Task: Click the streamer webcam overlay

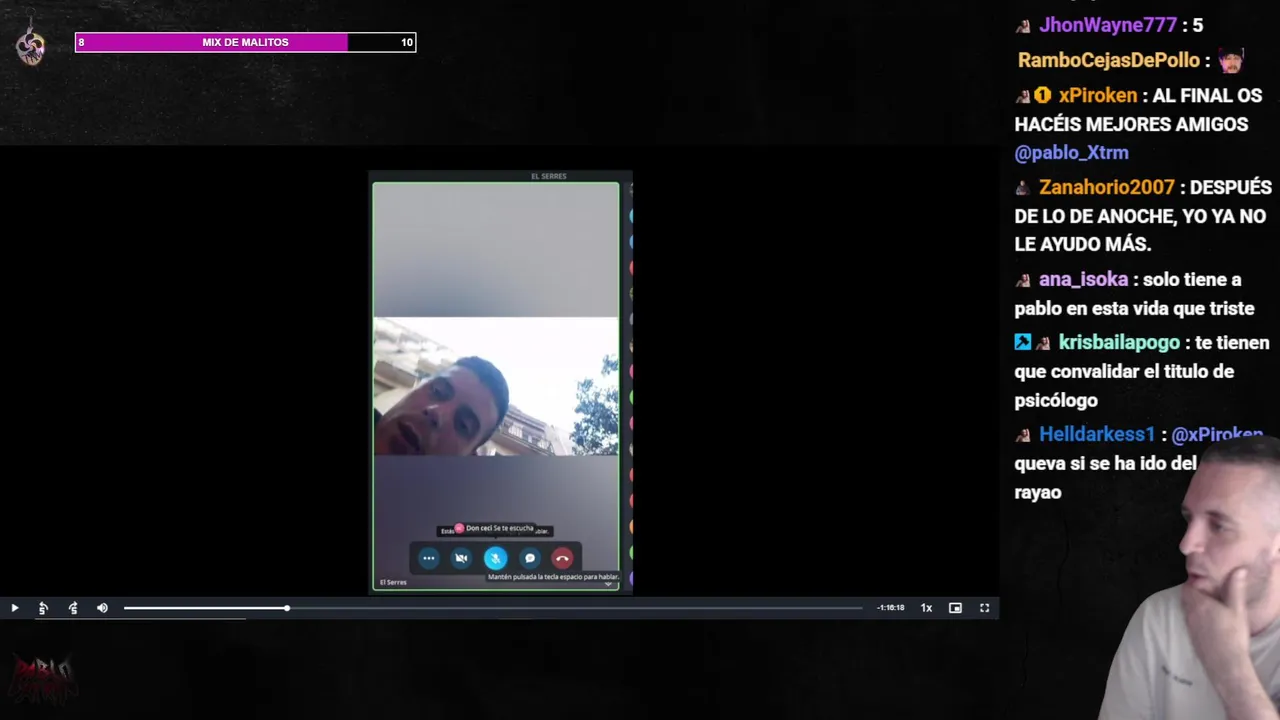Action: click(x=1190, y=580)
